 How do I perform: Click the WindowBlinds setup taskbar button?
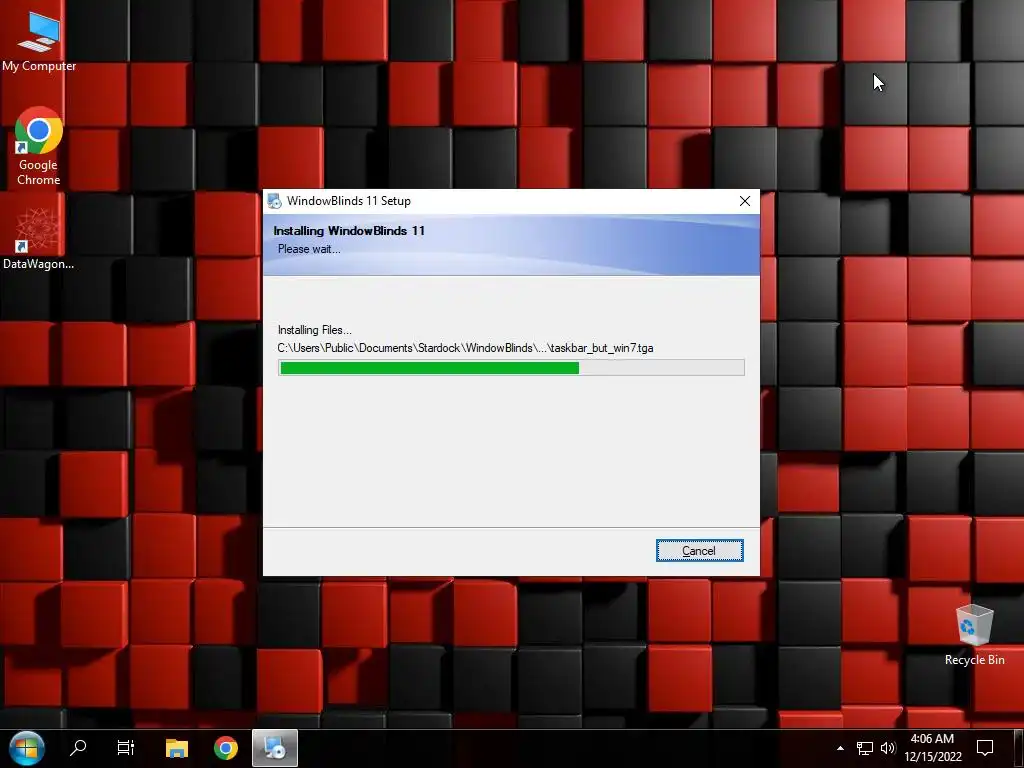pos(275,748)
